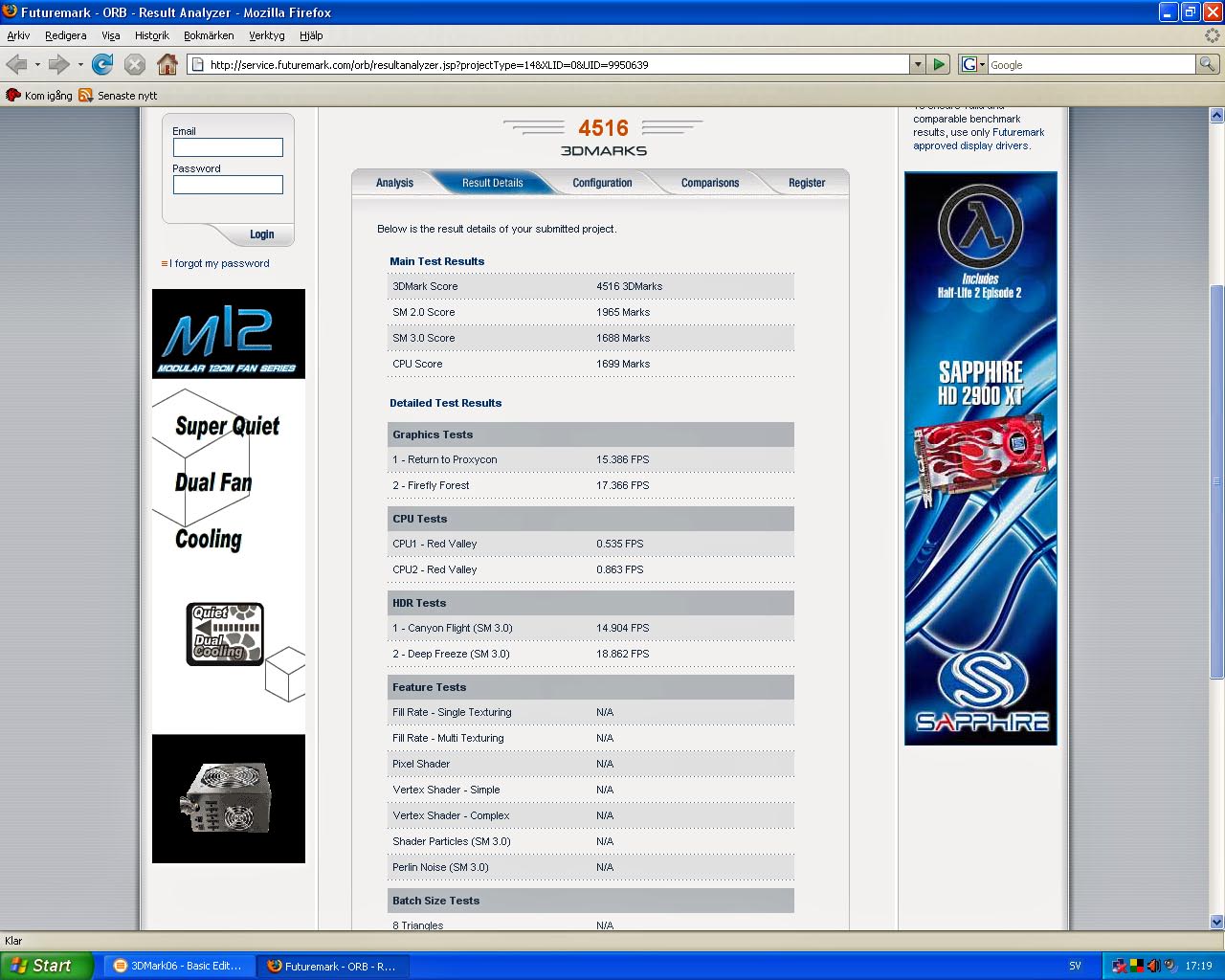Open the Arkiv menu
The image size is (1225, 980).
[18, 35]
